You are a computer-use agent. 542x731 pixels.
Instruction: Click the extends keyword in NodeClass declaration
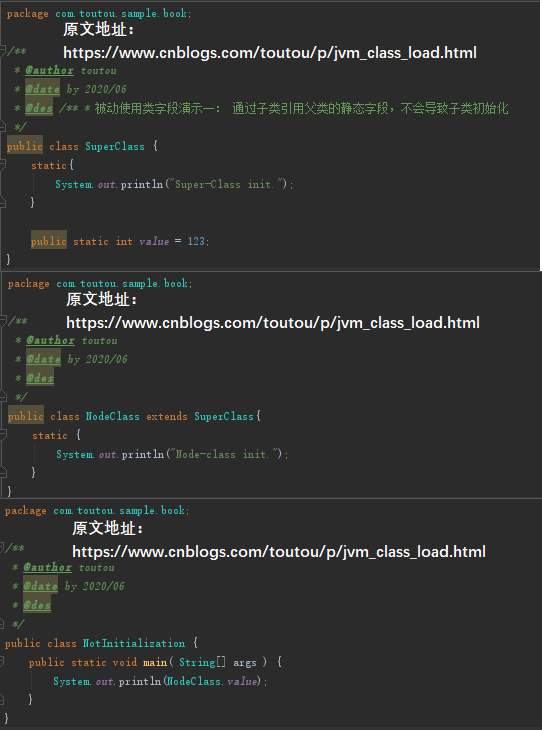click(x=167, y=416)
